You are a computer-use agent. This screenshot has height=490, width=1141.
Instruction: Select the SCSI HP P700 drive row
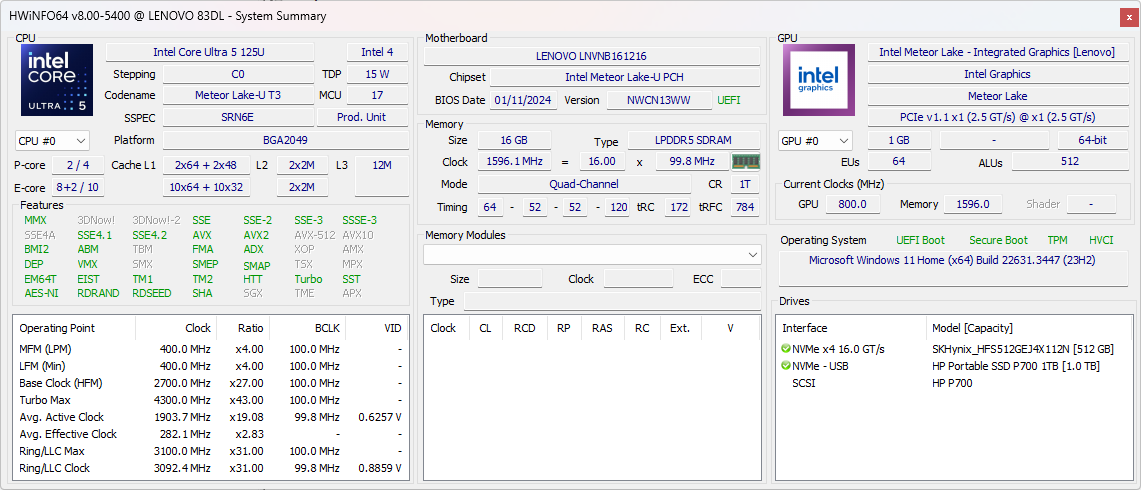[x=954, y=383]
